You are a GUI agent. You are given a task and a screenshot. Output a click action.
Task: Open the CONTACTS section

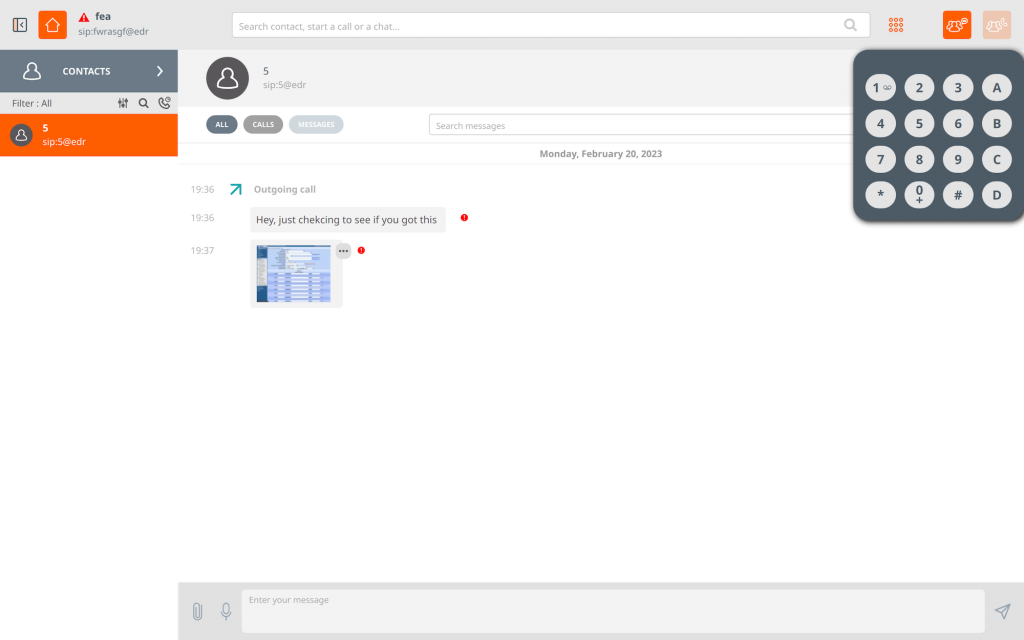[x=86, y=71]
